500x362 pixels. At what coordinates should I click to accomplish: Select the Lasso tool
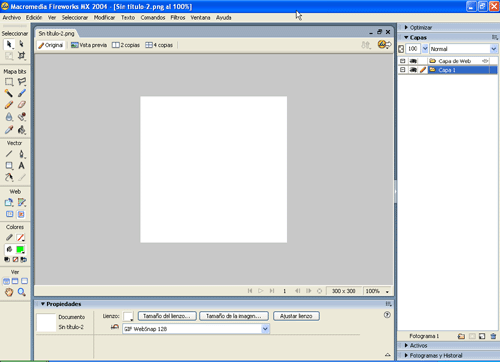(x=22, y=82)
